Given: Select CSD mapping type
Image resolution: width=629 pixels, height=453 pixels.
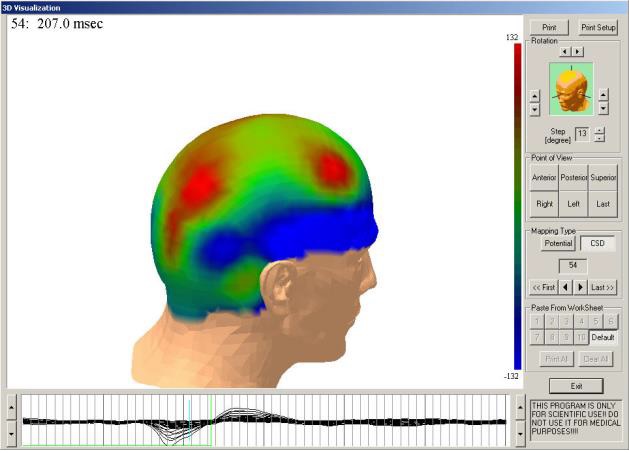Looking at the screenshot, I should coord(598,243).
